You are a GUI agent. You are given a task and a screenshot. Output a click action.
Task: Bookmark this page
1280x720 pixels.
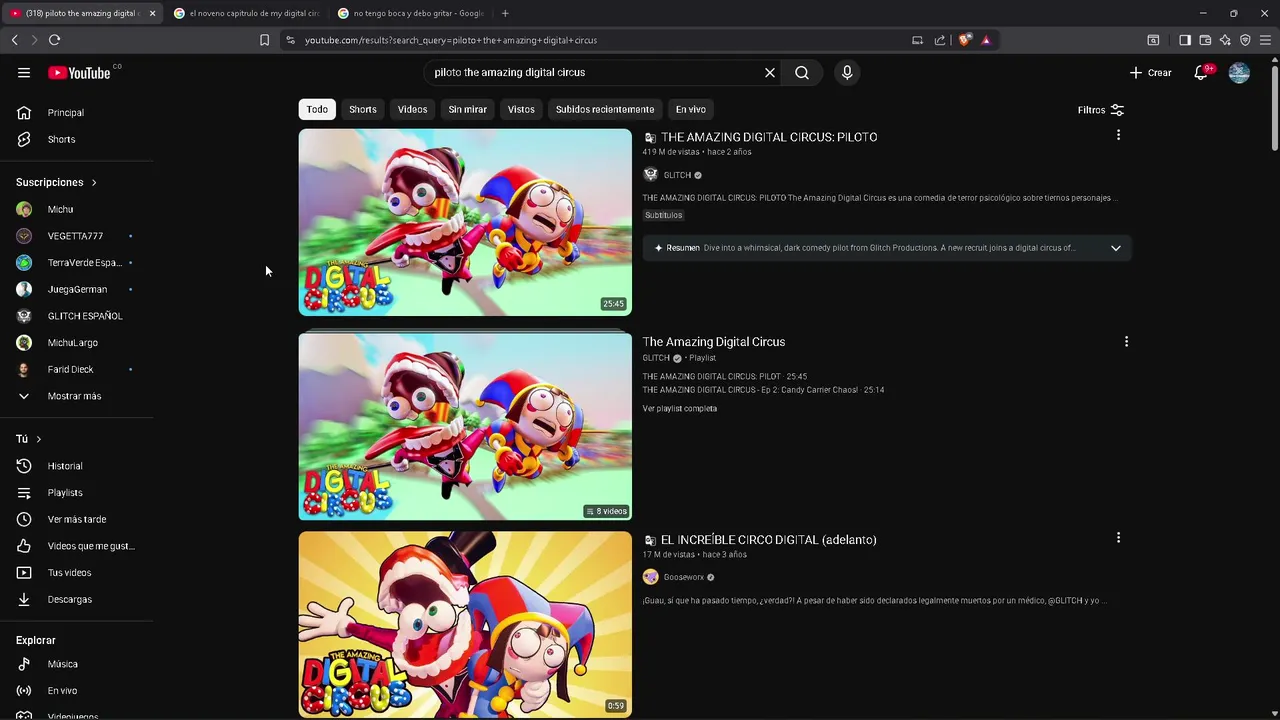coord(264,40)
